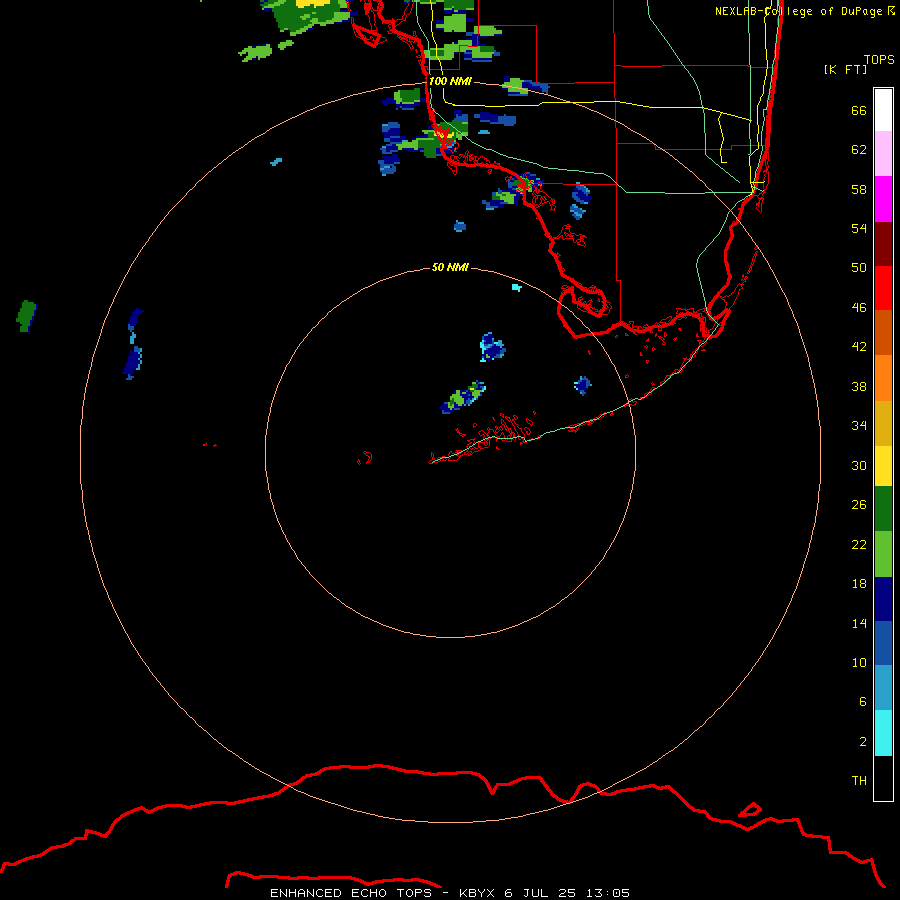
Task: Pick the navy blue legend swatch
Action: pos(883,599)
